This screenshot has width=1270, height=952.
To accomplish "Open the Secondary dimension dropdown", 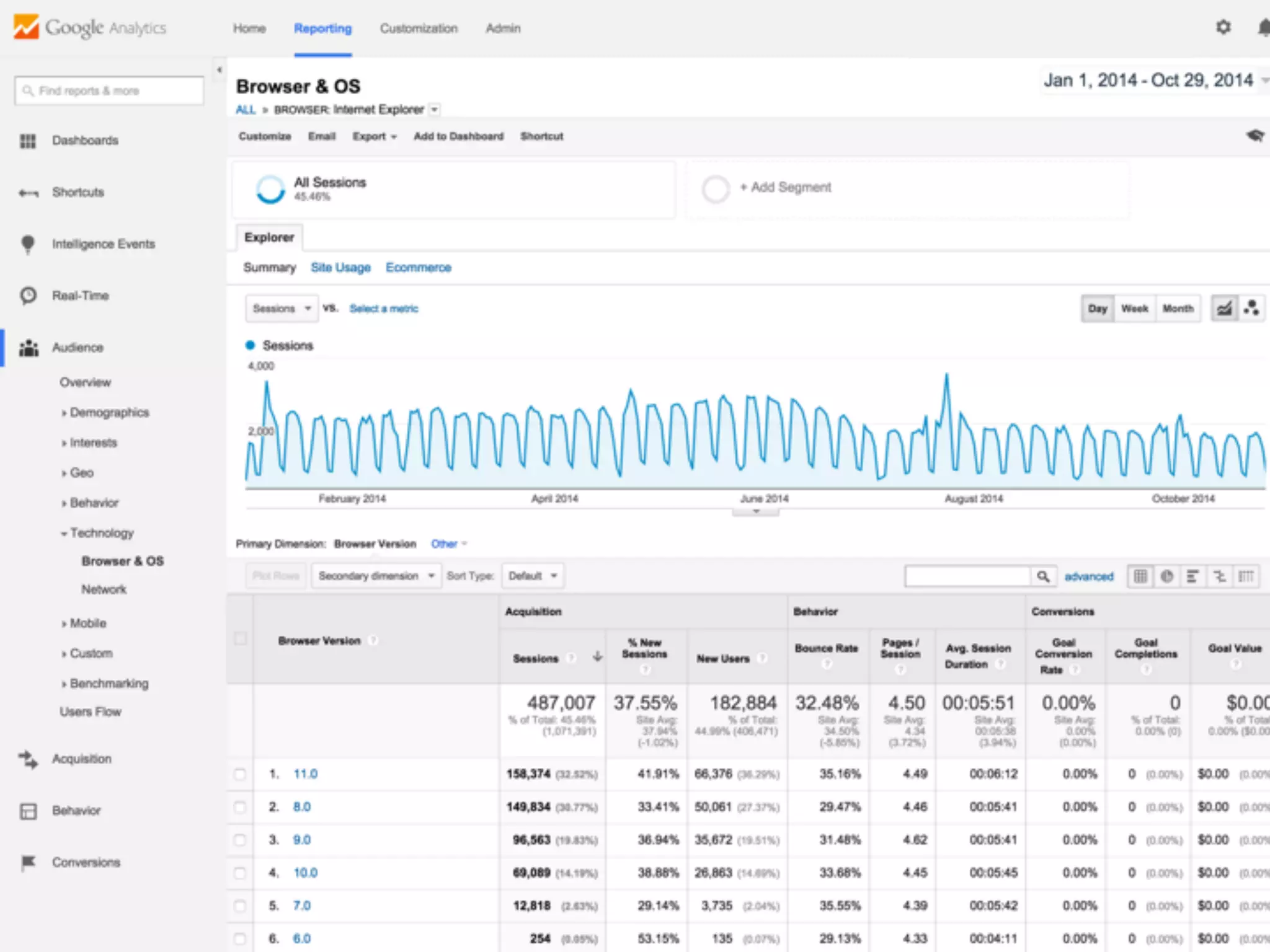I will (x=376, y=576).
